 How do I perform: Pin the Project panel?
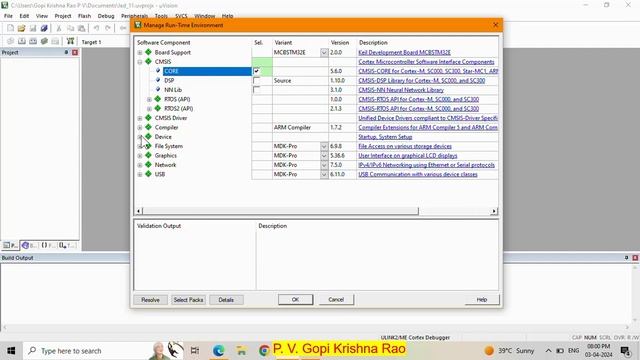click(x=66, y=52)
